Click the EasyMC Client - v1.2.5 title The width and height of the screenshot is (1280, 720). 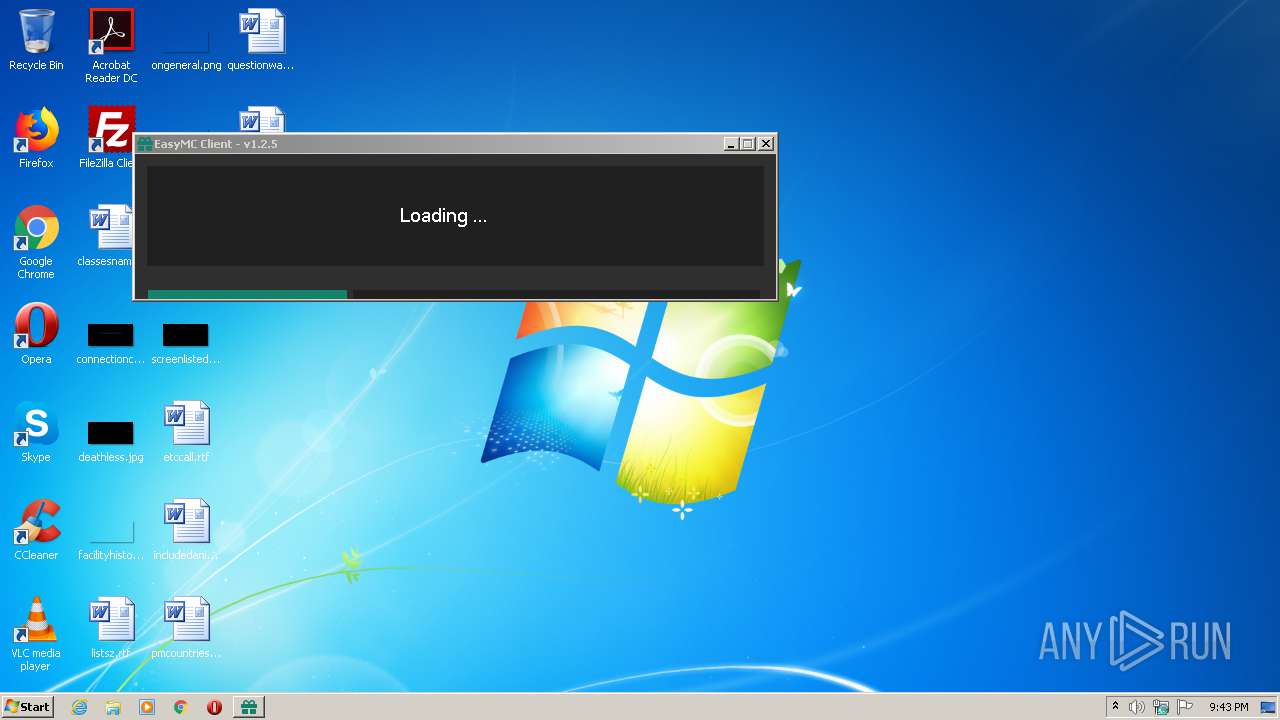click(x=216, y=144)
